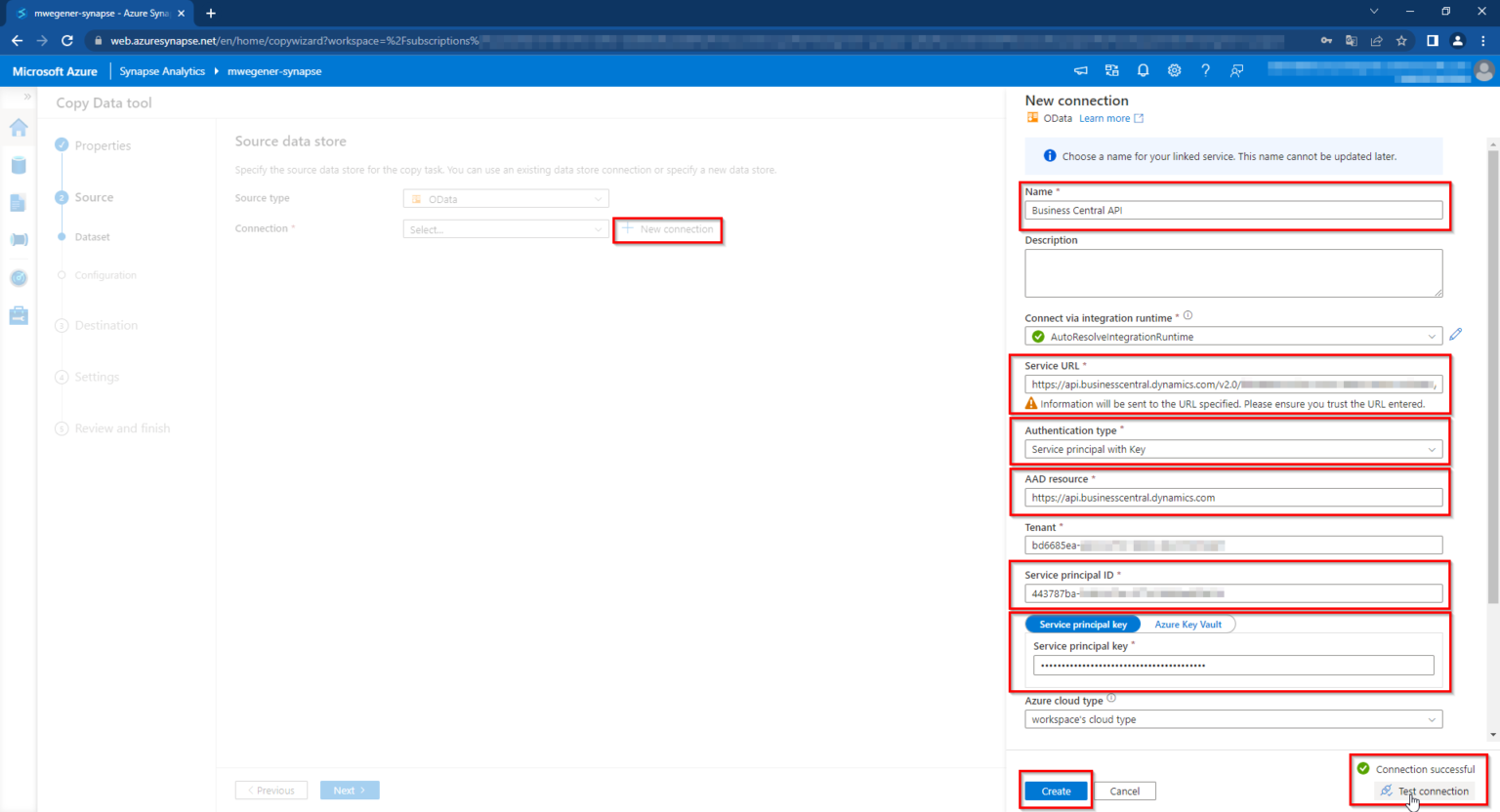Open the Data hub icon
The width and height of the screenshot is (1500, 812).
(18, 165)
